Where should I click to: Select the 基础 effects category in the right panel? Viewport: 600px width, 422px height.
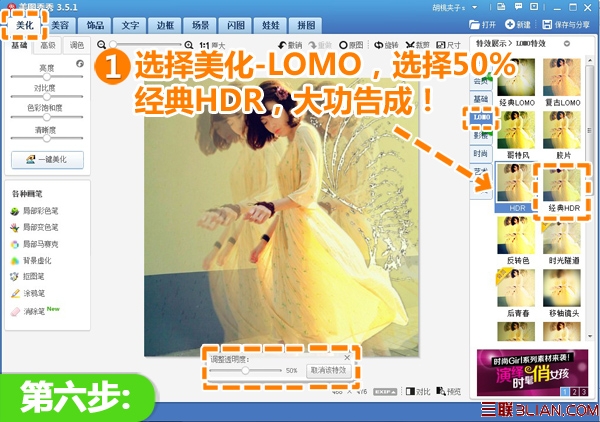pos(481,99)
